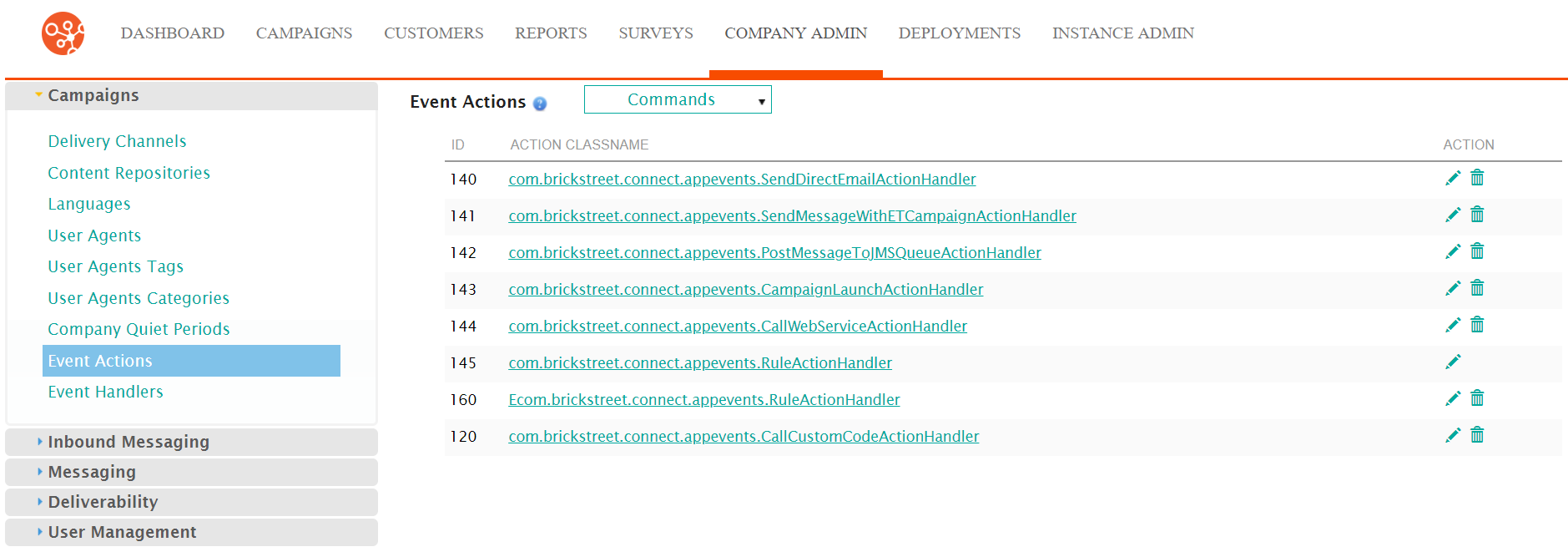Edit action 160 pencil icon

(x=1453, y=398)
